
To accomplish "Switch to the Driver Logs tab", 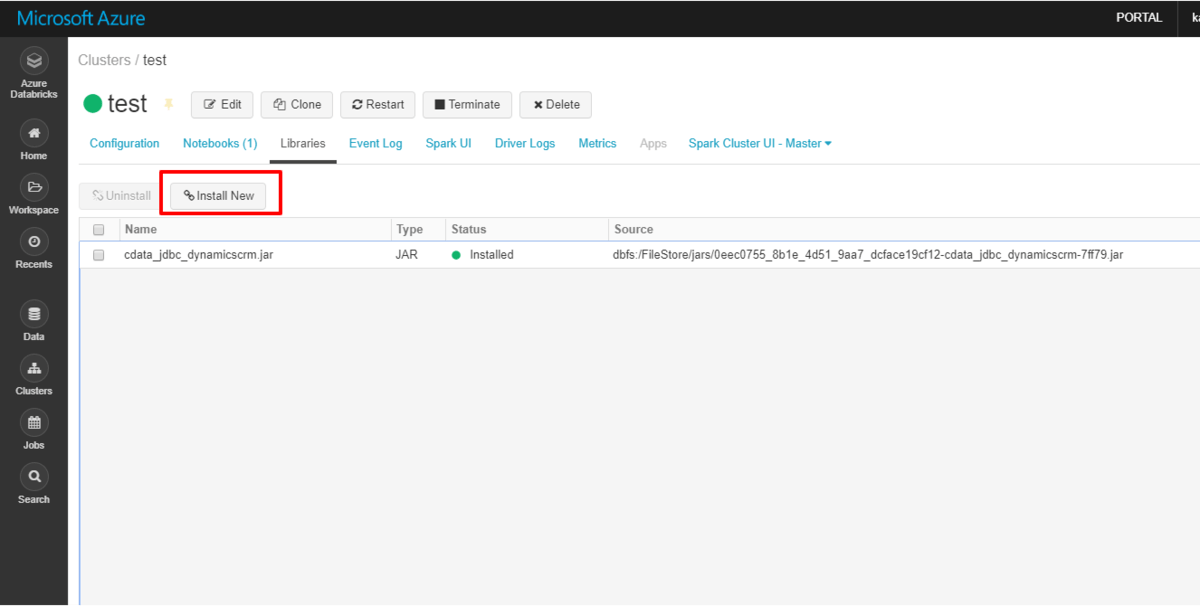I will [524, 143].
